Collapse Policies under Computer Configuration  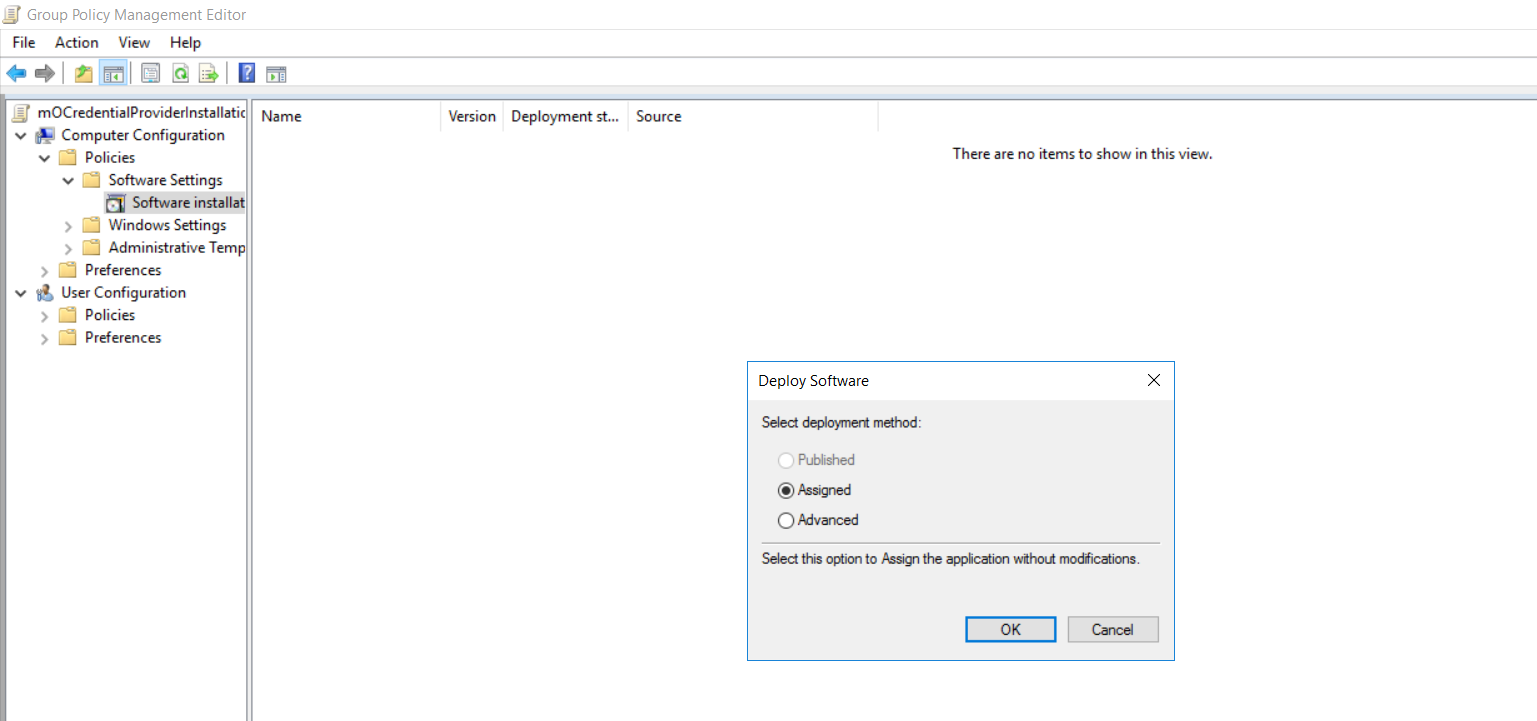(45, 158)
